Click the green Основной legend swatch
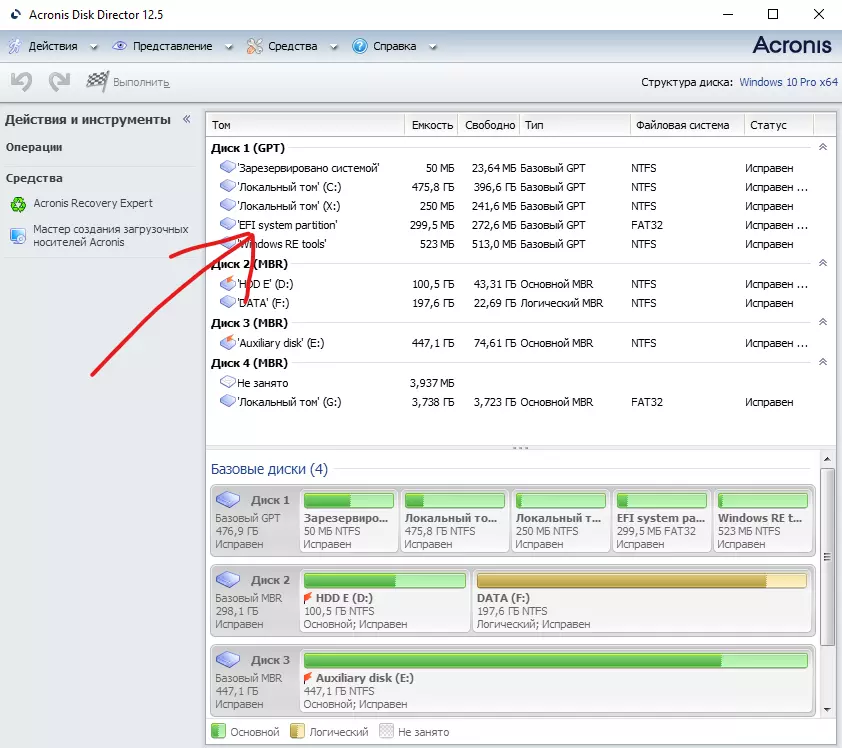This screenshot has height=748, width=842. click(x=218, y=731)
